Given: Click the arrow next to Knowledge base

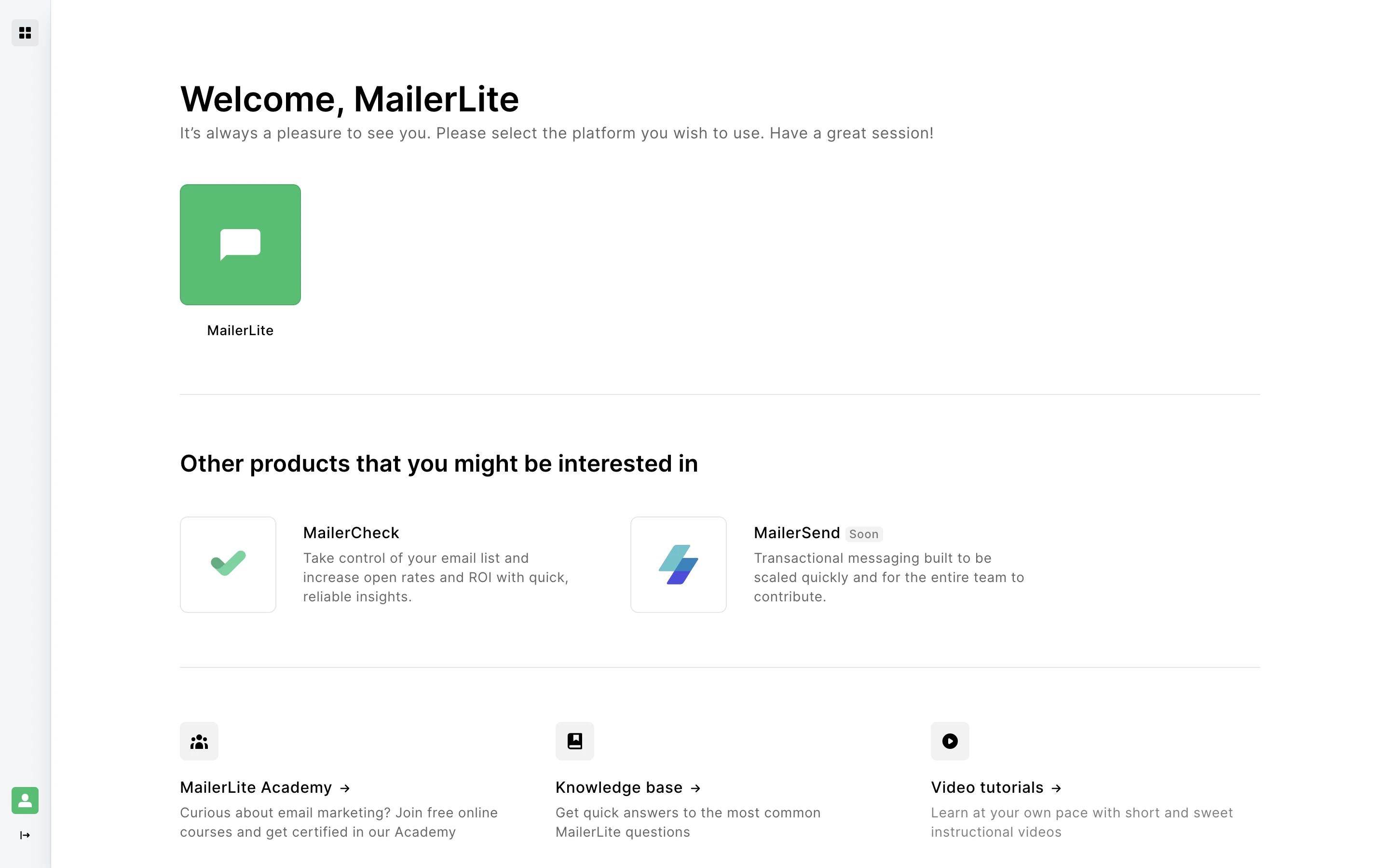Looking at the screenshot, I should (695, 789).
